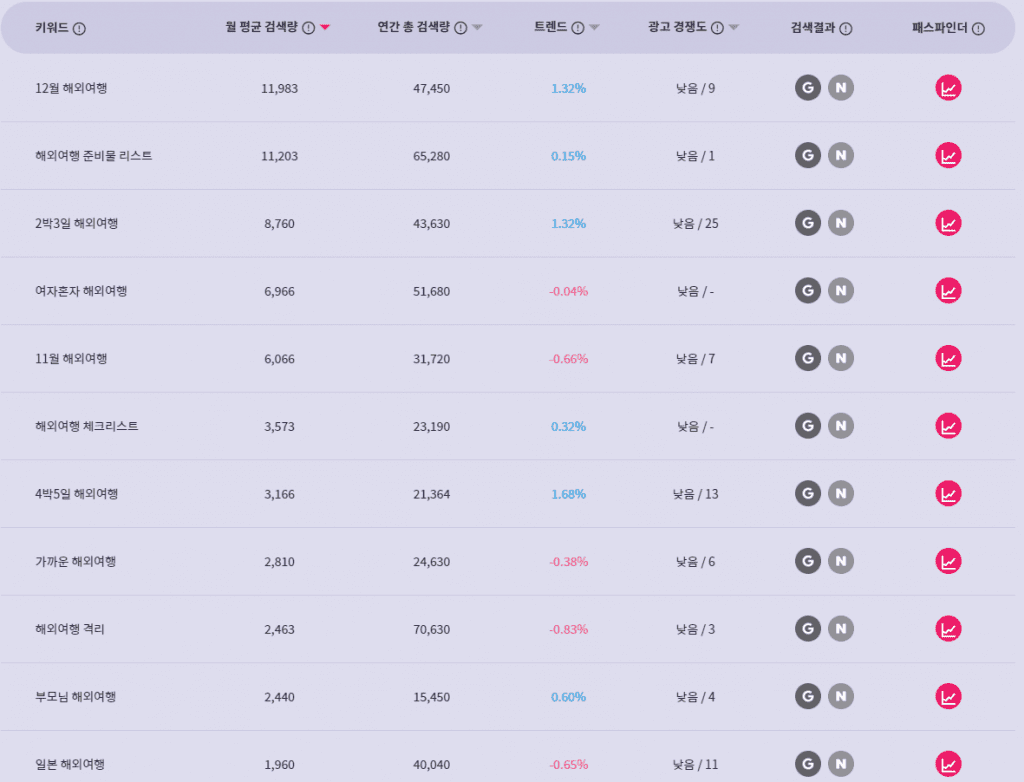
Task: Open Pathfinder chart for 일본 해외여행
Action: (948, 764)
